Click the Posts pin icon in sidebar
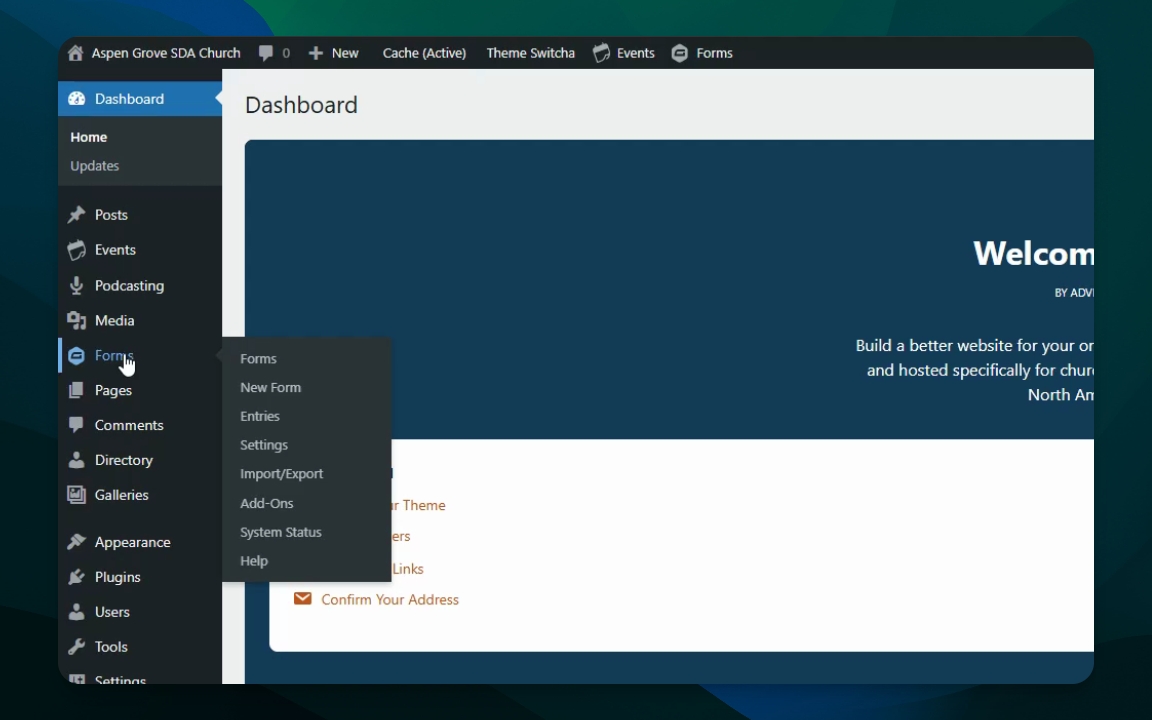The image size is (1152, 720). [76, 215]
